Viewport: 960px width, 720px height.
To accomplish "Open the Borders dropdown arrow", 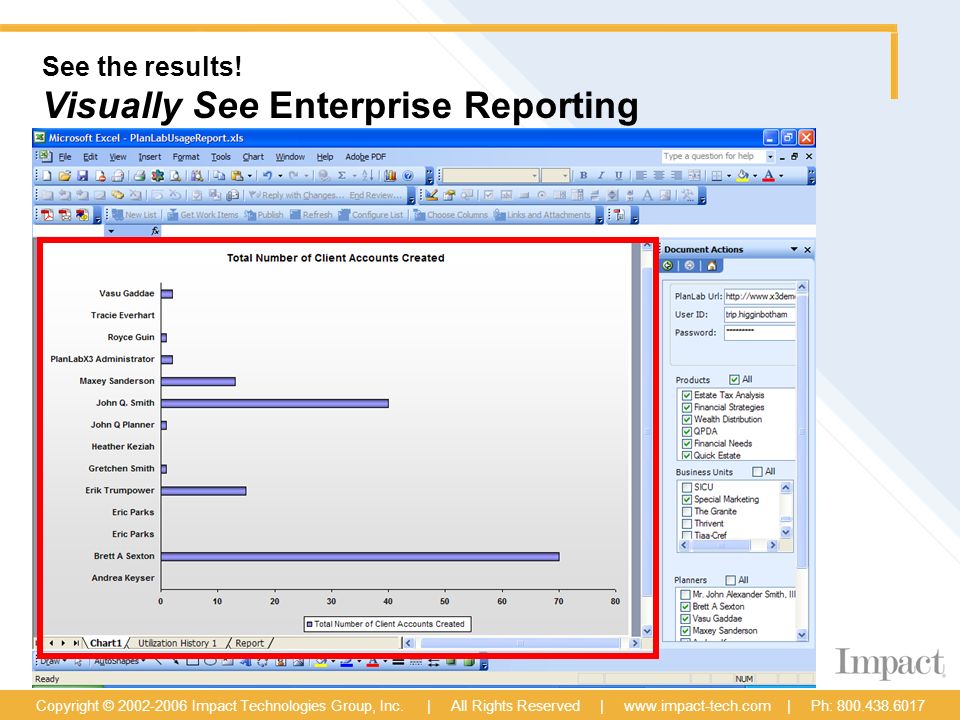I will (x=729, y=176).
